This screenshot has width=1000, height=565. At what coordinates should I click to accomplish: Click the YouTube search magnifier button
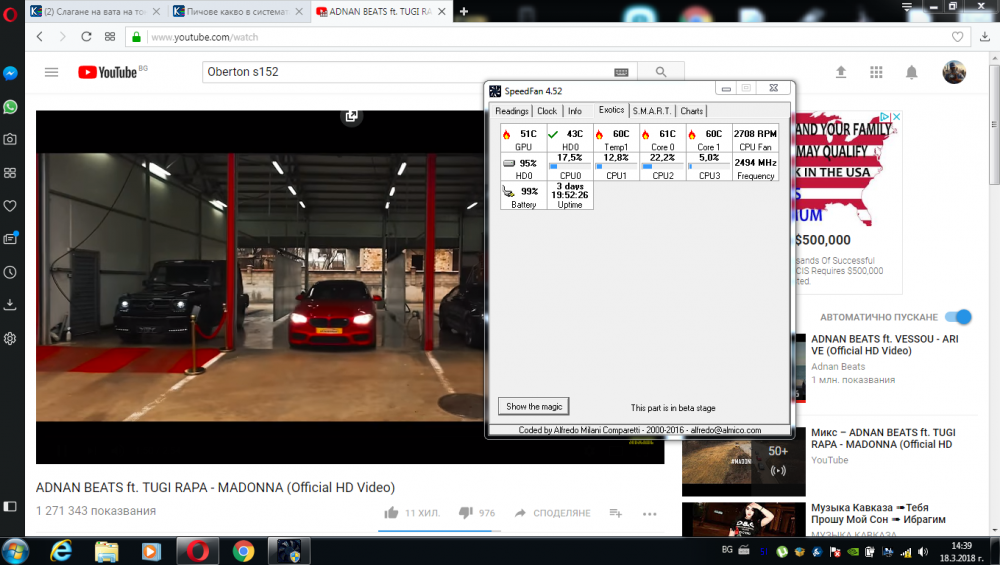coord(661,72)
